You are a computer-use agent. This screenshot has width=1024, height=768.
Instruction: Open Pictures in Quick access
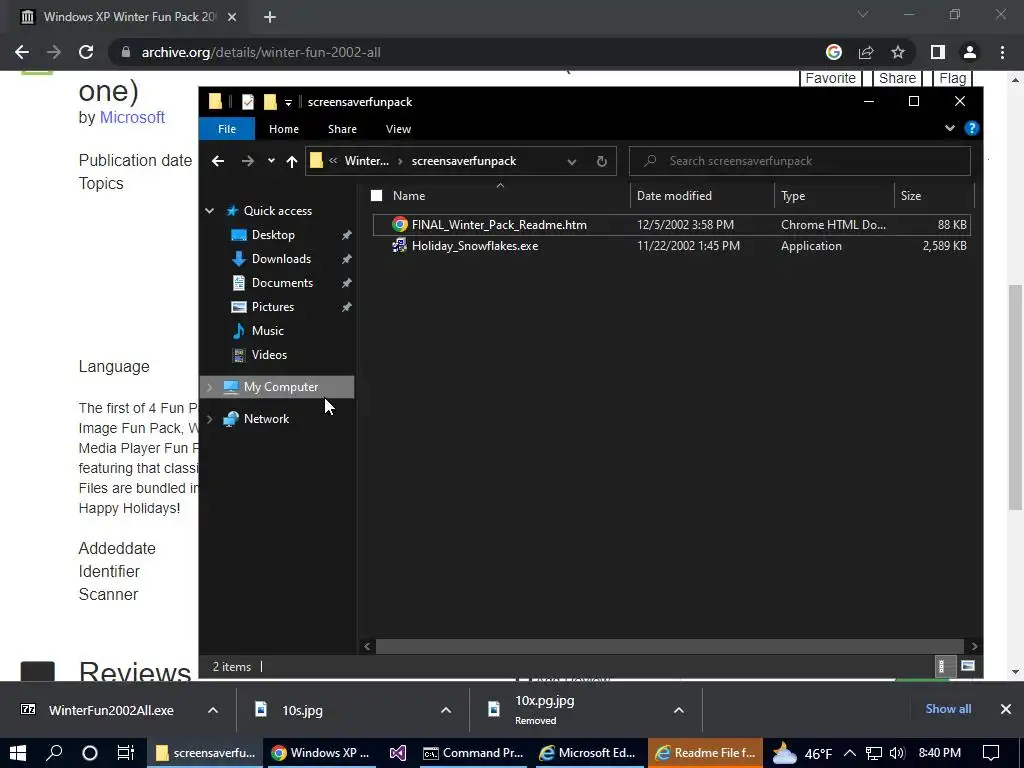tap(273, 307)
